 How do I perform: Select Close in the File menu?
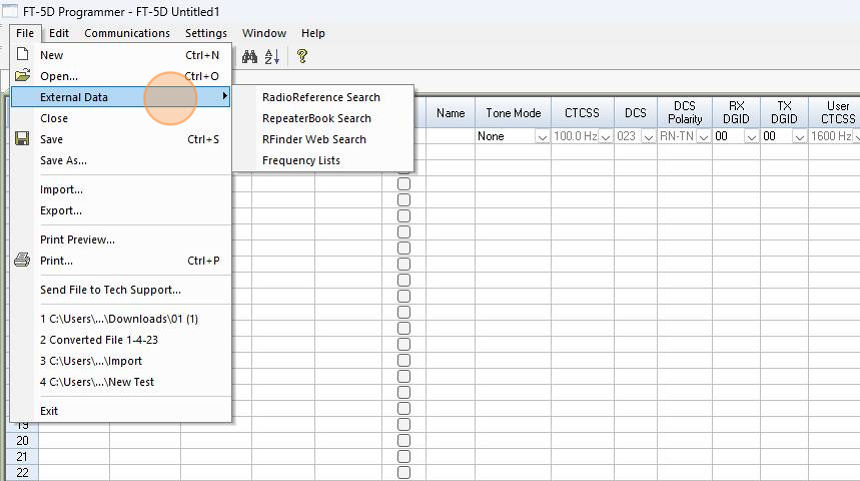click(x=121, y=118)
